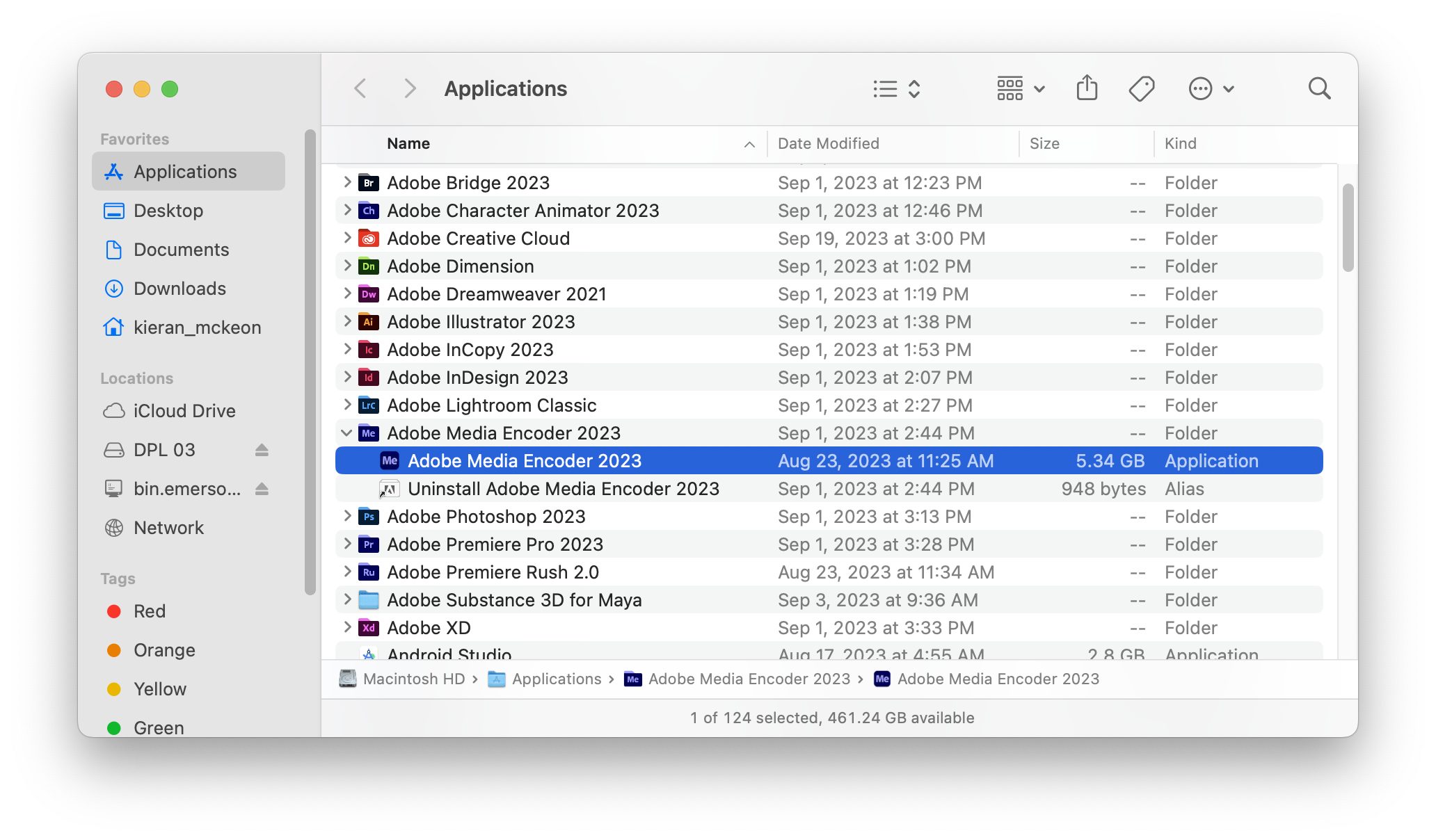Expand the Adobe XD folder
This screenshot has height=840, width=1436.
pyautogui.click(x=347, y=627)
